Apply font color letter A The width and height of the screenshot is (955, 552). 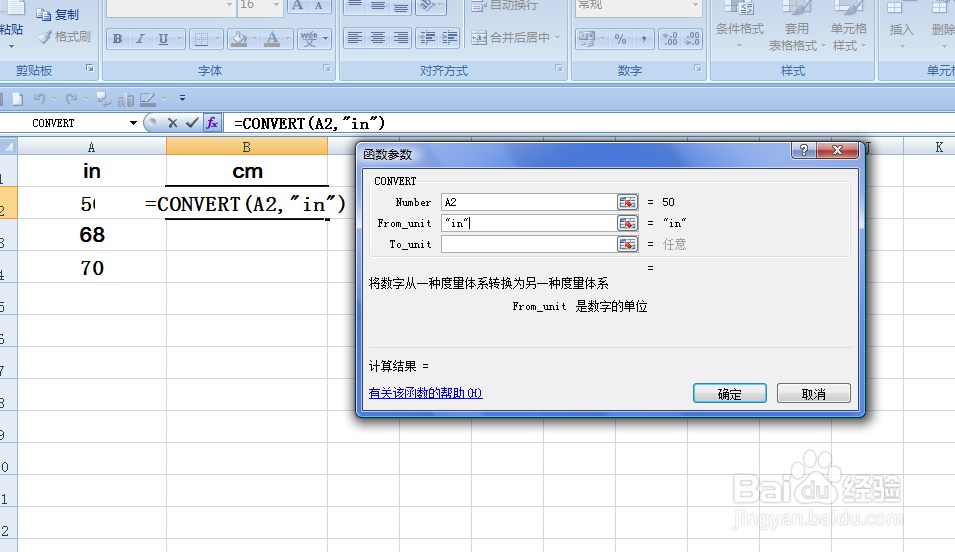[272, 39]
